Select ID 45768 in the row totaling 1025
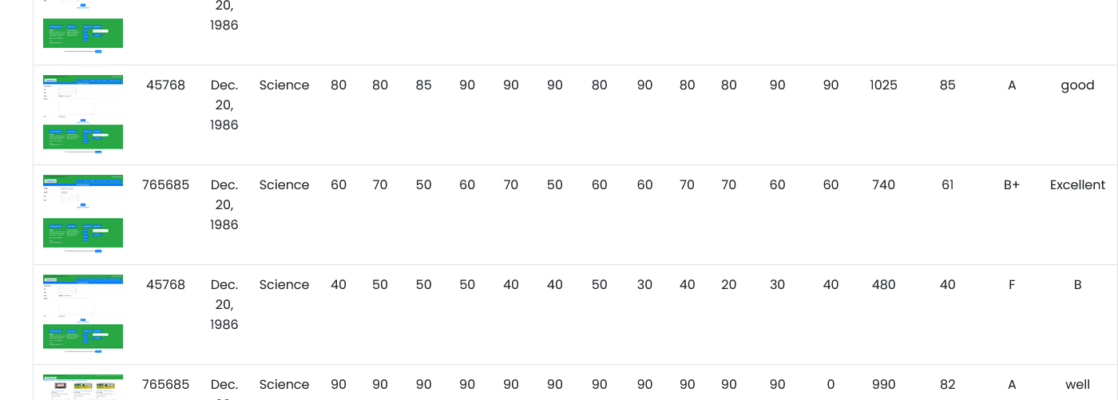 [165, 86]
